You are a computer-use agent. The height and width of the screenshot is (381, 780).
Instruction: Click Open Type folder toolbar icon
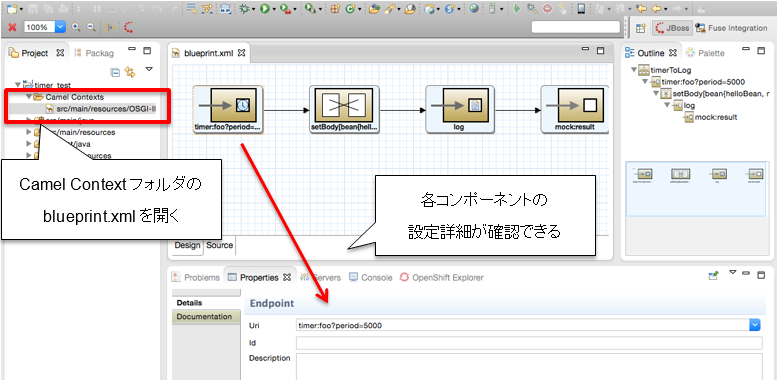[374, 9]
